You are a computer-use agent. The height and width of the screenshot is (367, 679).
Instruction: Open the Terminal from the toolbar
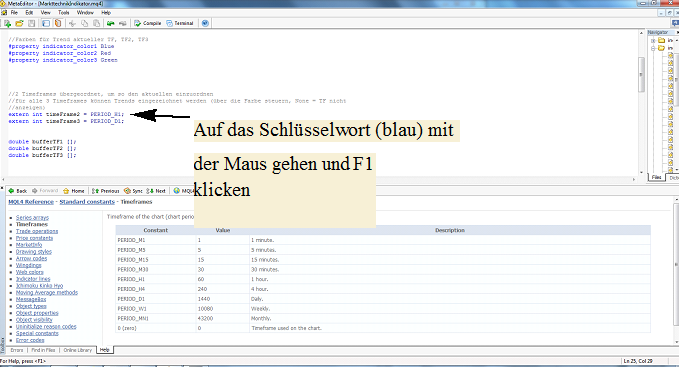tap(180, 23)
